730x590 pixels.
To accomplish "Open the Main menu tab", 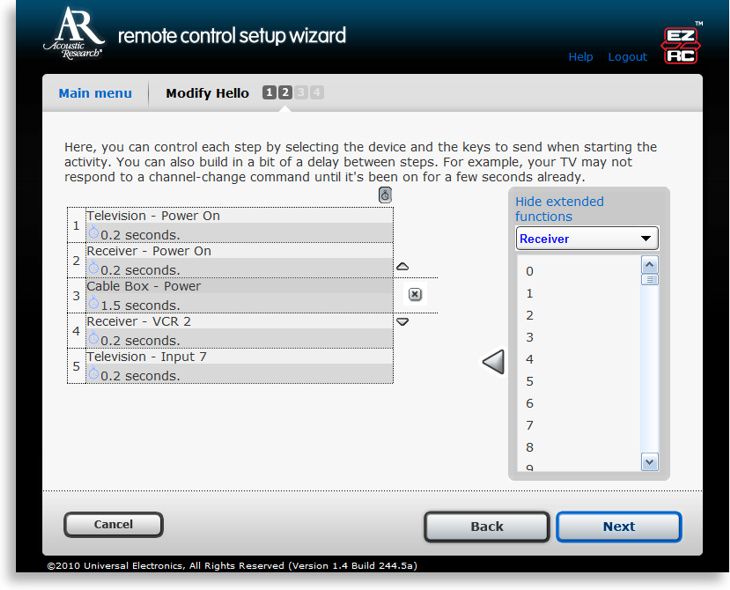I will 95,93.
